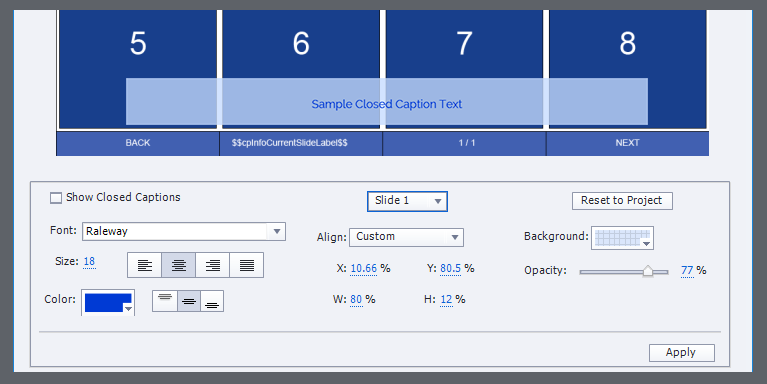Viewport: 767px width, 384px height.
Task: Edit the font Size value 18
Action: coord(89,262)
